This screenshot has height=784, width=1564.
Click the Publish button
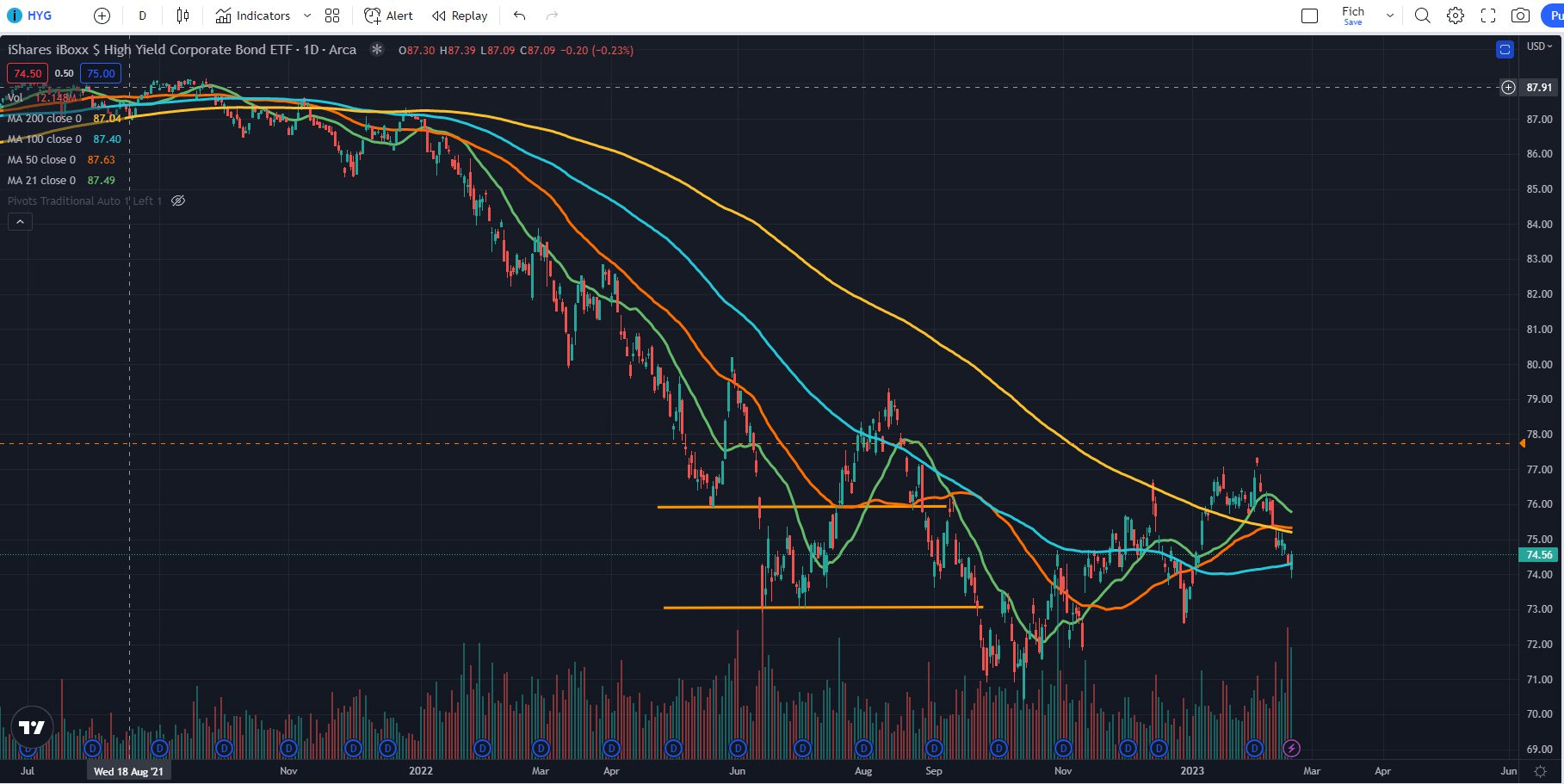coord(1553,15)
